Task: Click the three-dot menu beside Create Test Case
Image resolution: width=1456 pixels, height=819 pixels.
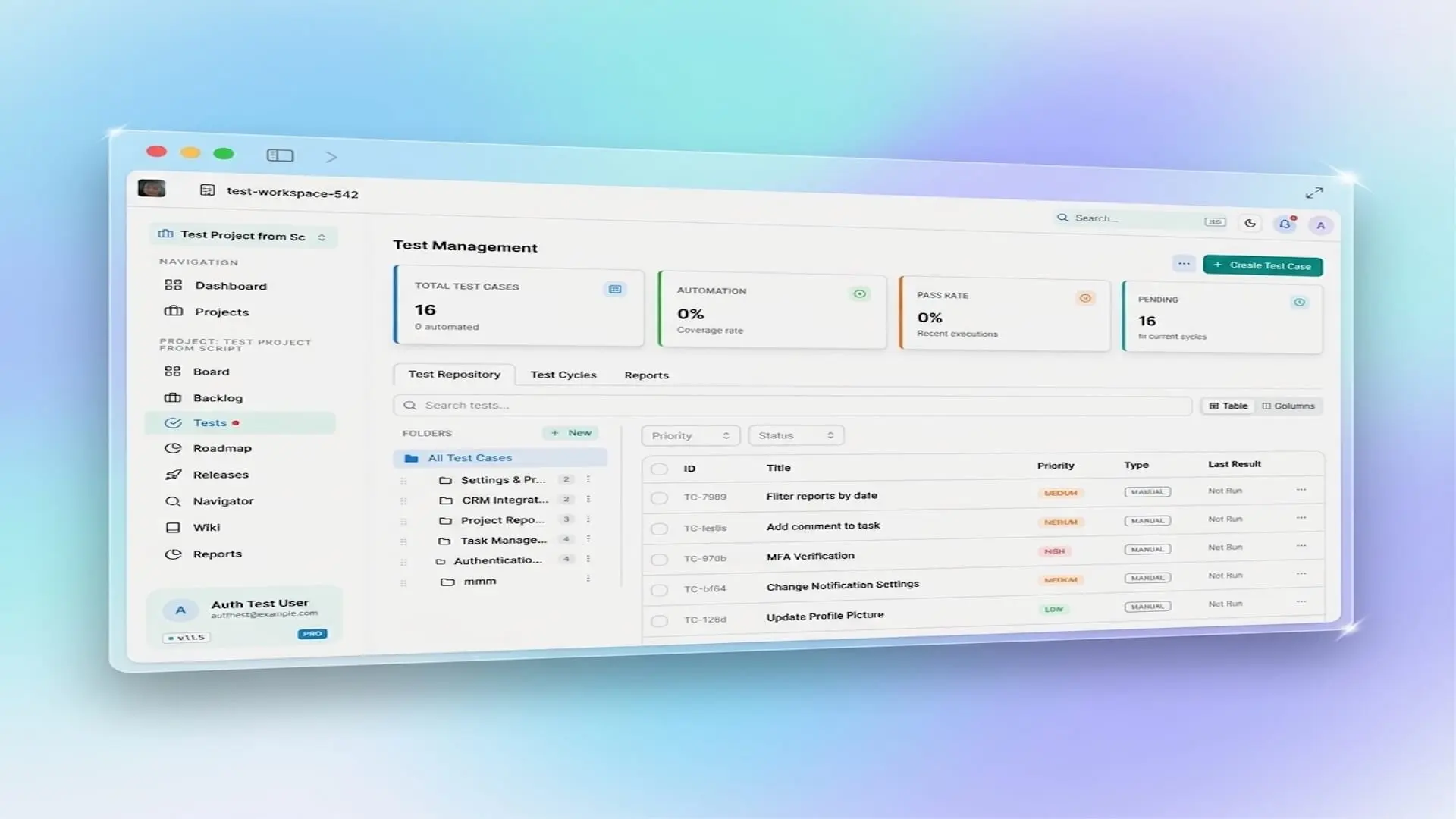Action: tap(1184, 264)
